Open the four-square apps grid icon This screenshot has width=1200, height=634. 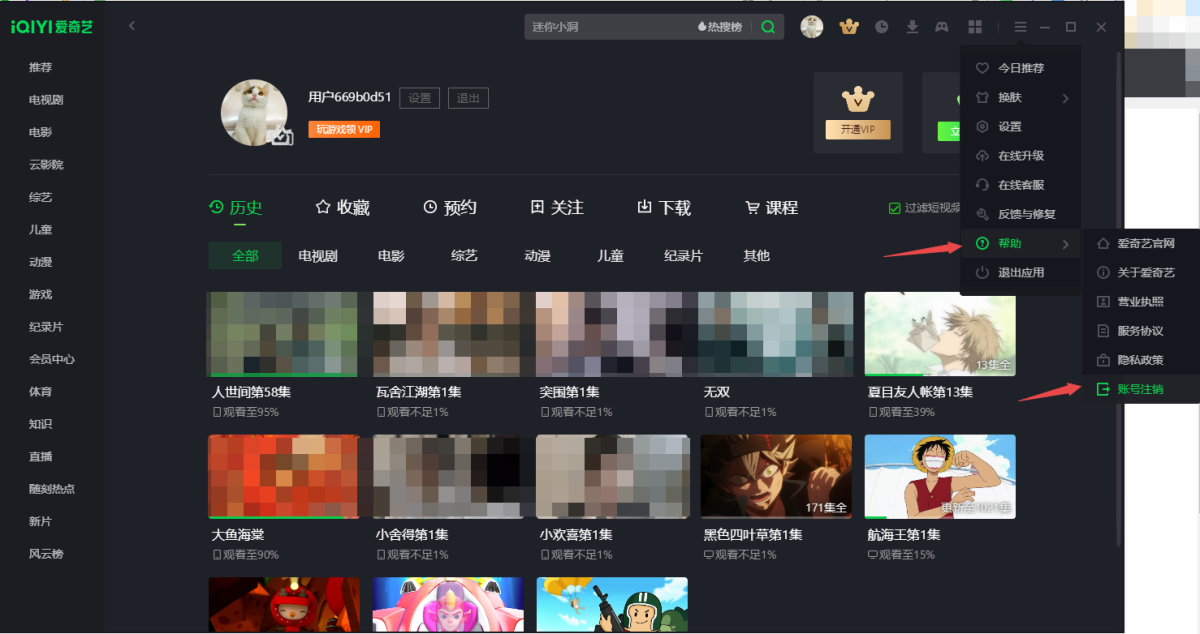pyautogui.click(x=975, y=27)
